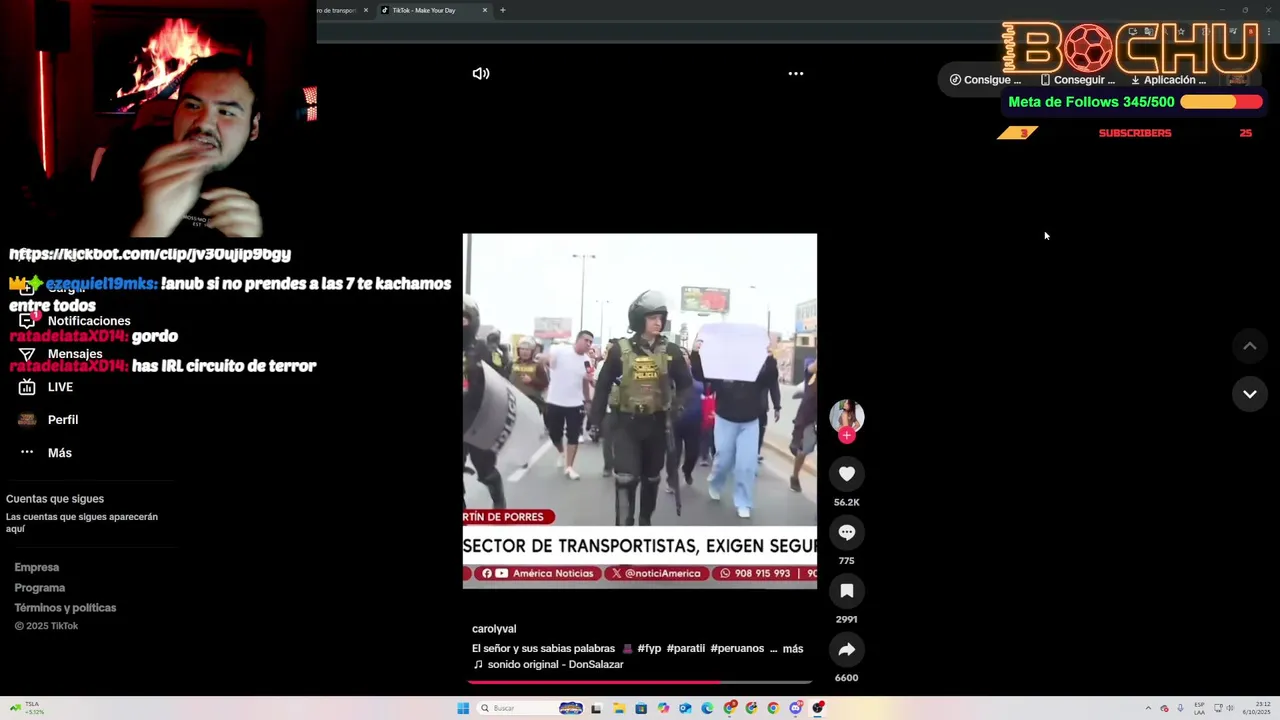The width and height of the screenshot is (1280, 720).
Task: Bookmark this page with the star icon
Action: (1181, 32)
